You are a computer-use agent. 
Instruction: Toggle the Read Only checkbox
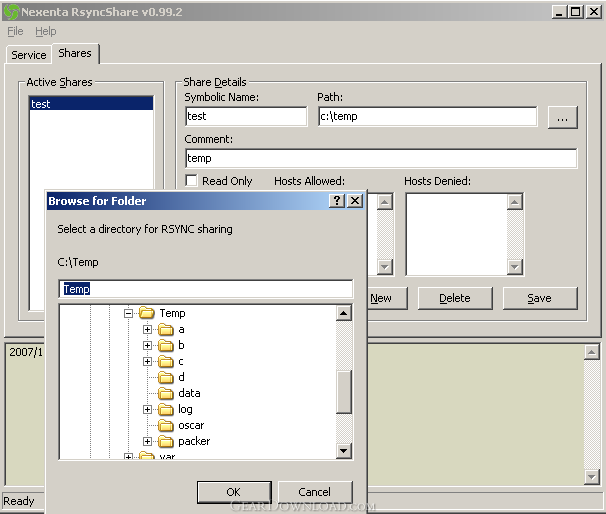coord(192,180)
